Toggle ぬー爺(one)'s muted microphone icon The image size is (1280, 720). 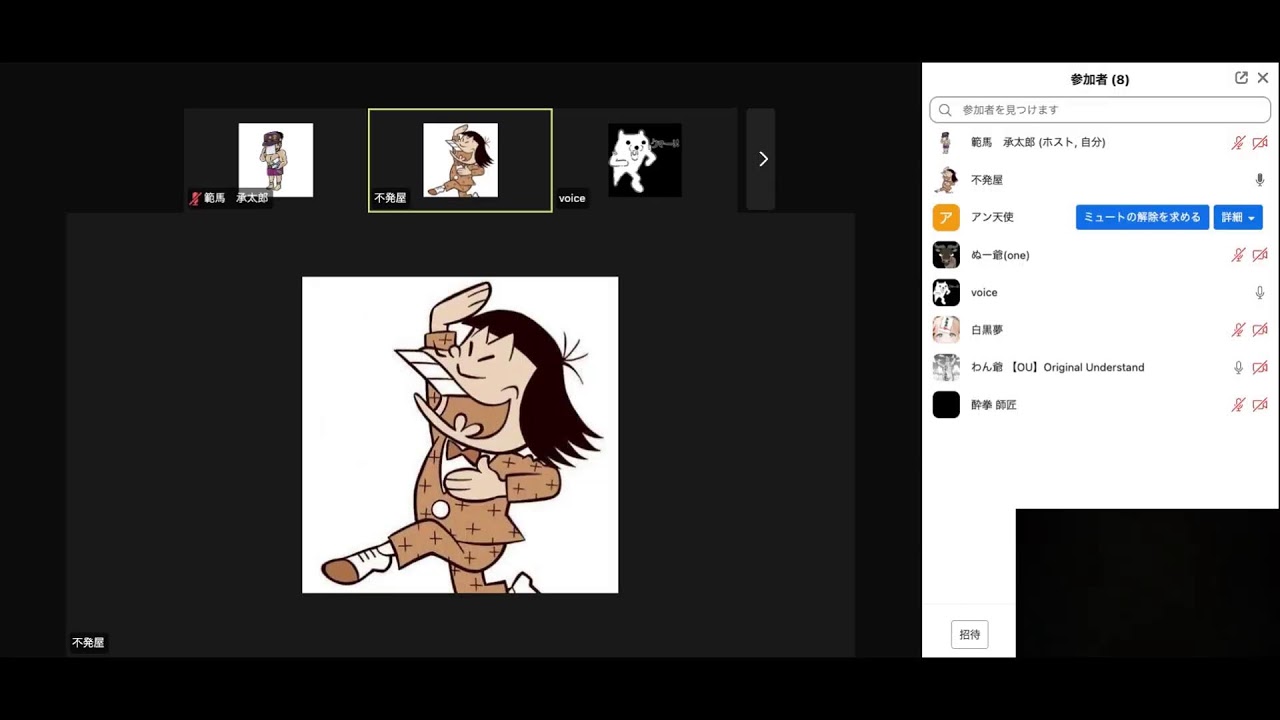[1238, 255]
